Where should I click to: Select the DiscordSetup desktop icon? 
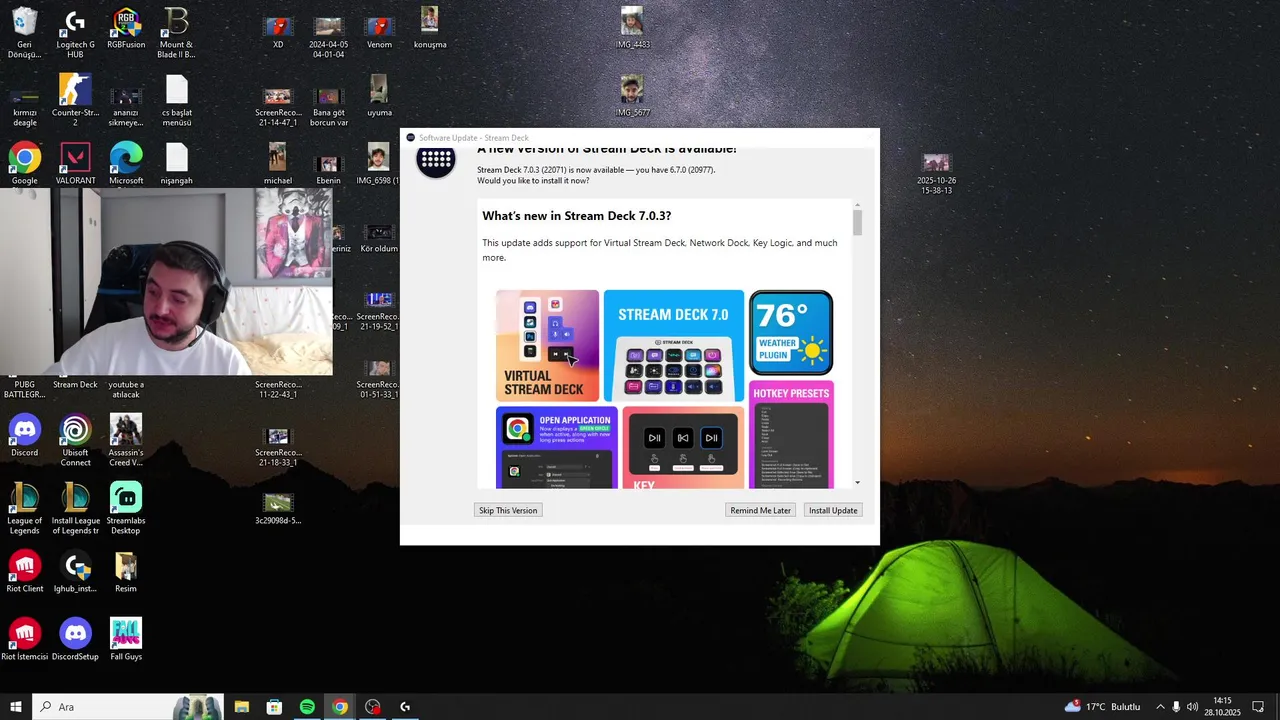[75, 640]
